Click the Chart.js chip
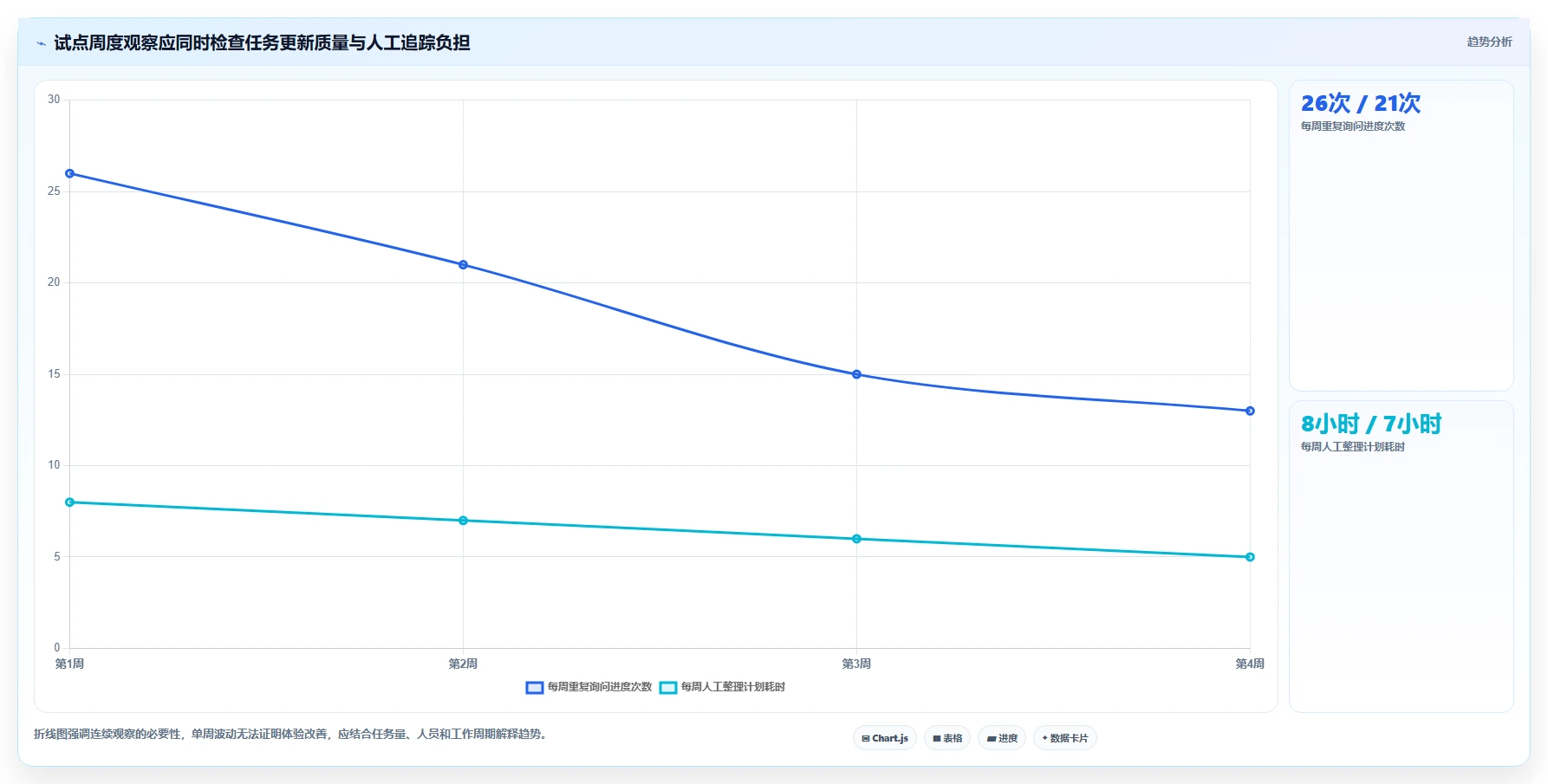This screenshot has width=1548, height=784. click(x=885, y=738)
